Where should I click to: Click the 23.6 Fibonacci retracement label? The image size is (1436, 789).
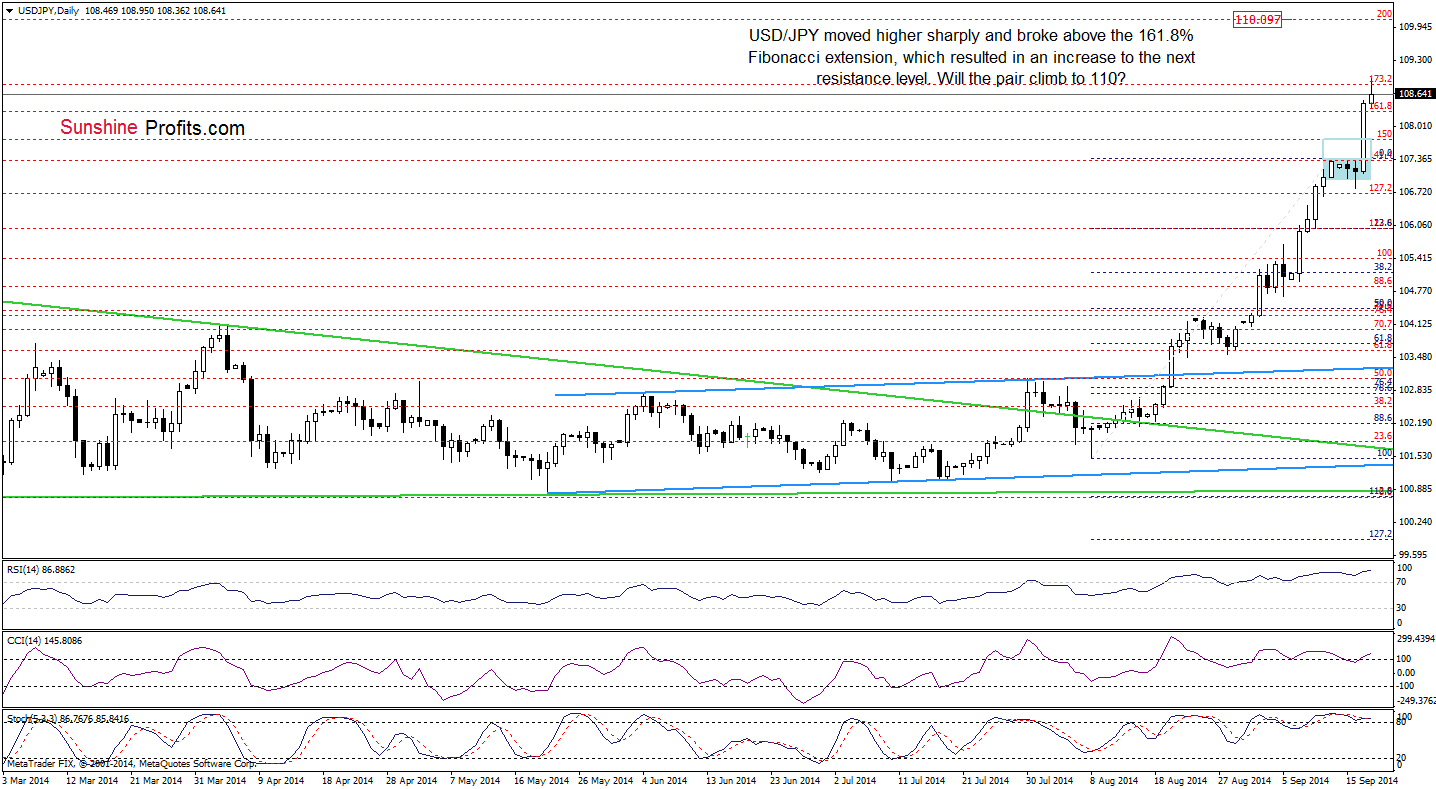(x=1384, y=436)
